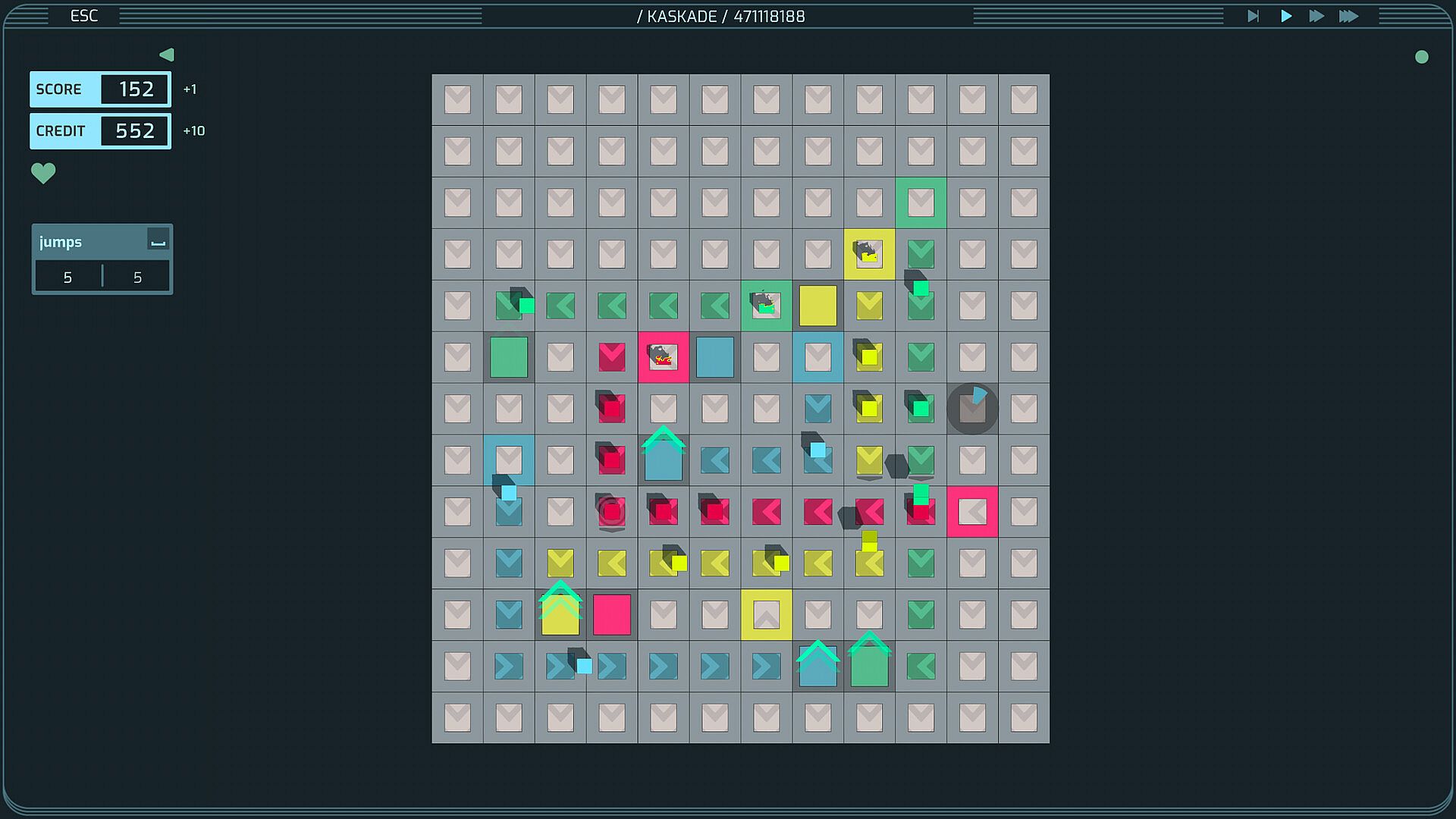Click the green heart life icon
Viewport: 1456px width, 819px height.
click(43, 174)
